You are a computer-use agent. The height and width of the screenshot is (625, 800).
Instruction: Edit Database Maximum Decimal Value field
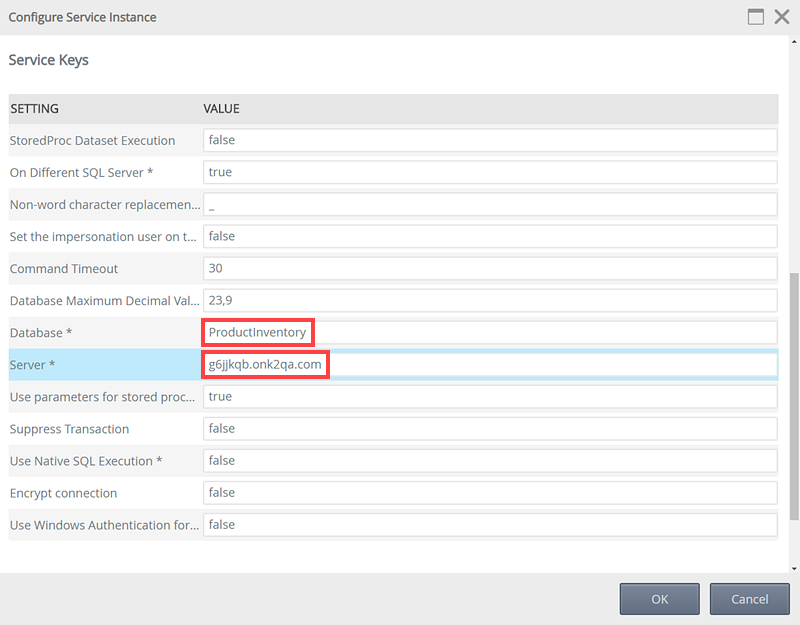pyautogui.click(x=490, y=300)
